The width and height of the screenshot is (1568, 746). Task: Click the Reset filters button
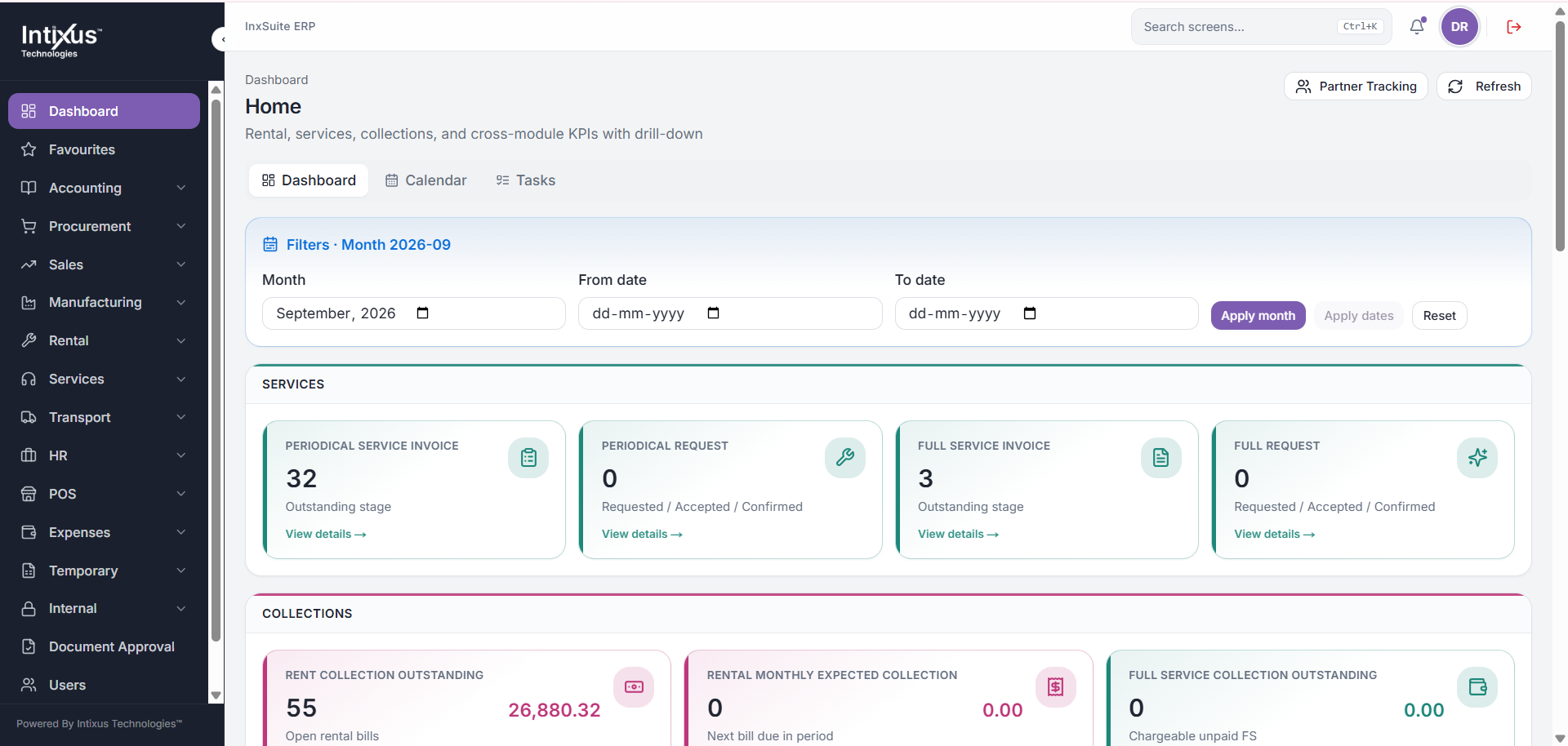[x=1439, y=316]
